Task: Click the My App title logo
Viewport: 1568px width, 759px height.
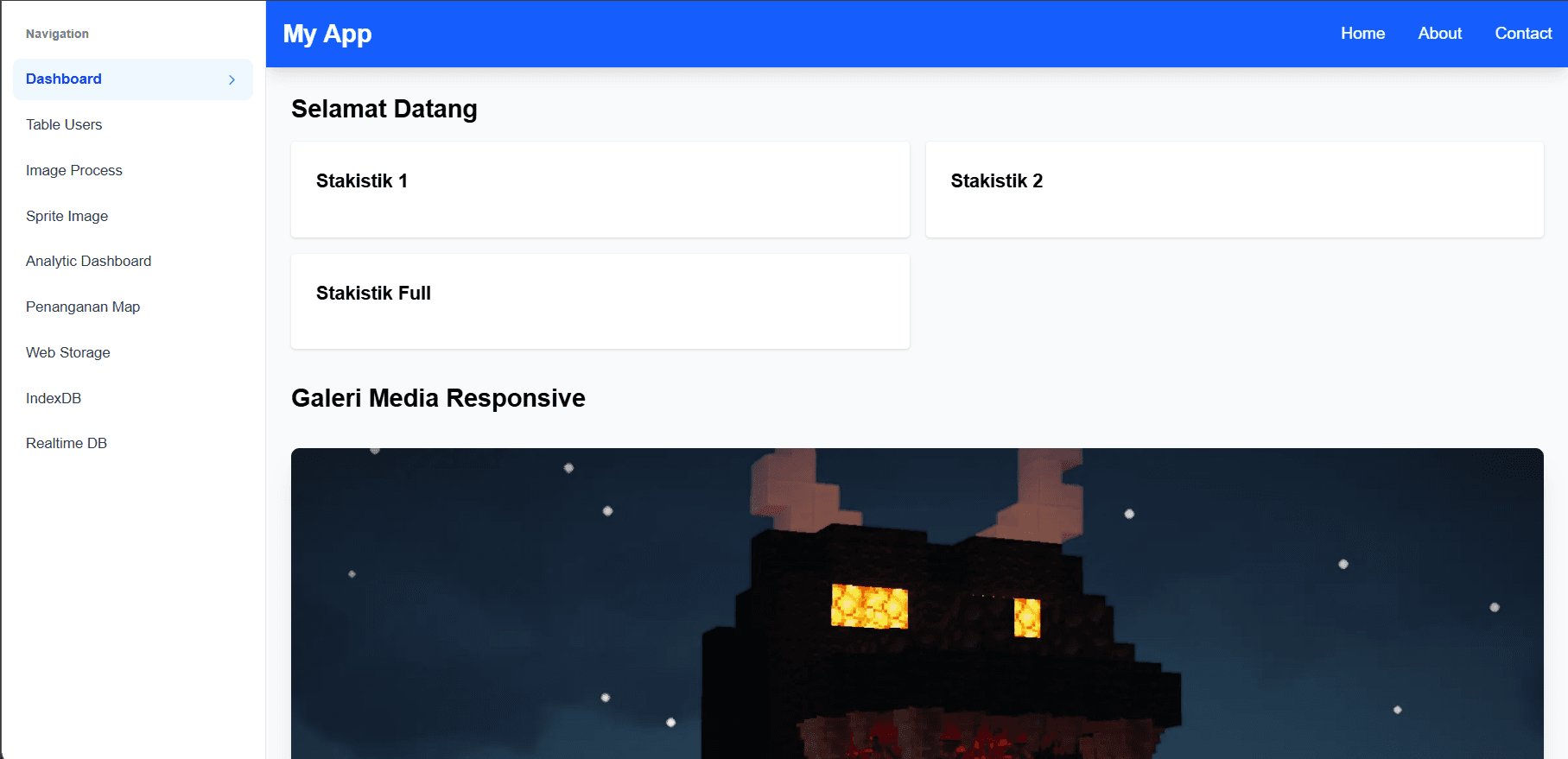Action: pyautogui.click(x=327, y=34)
